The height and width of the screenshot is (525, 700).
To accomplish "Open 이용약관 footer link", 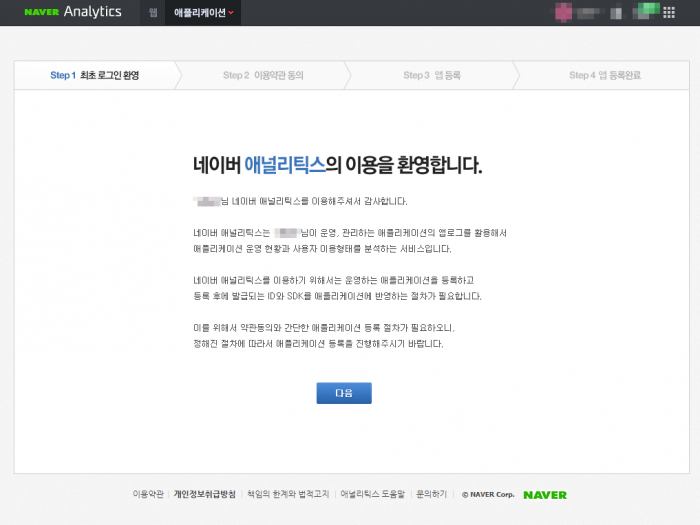I will click(x=148, y=494).
